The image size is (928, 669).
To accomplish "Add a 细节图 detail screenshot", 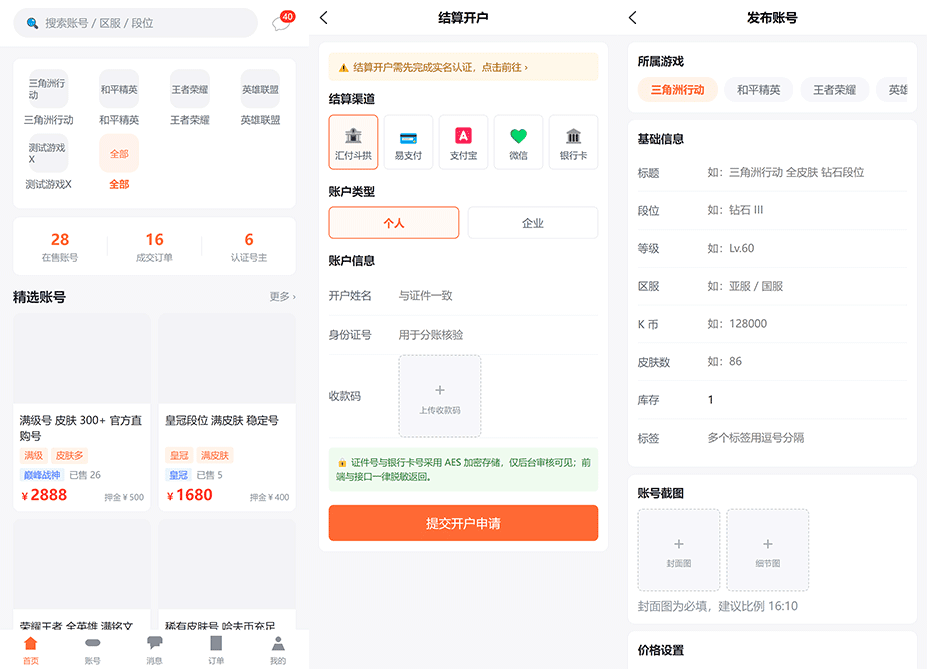I will [x=768, y=550].
